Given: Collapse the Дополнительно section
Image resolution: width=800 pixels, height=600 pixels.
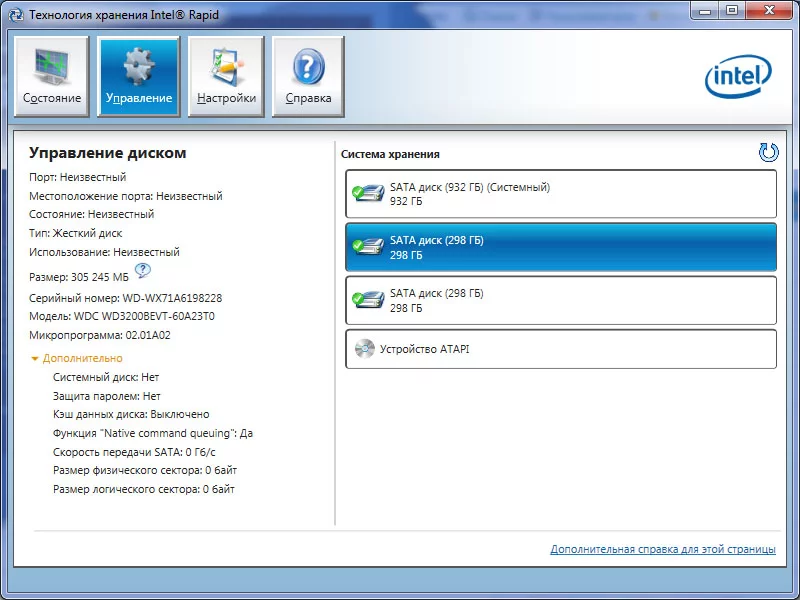Looking at the screenshot, I should coord(77,358).
